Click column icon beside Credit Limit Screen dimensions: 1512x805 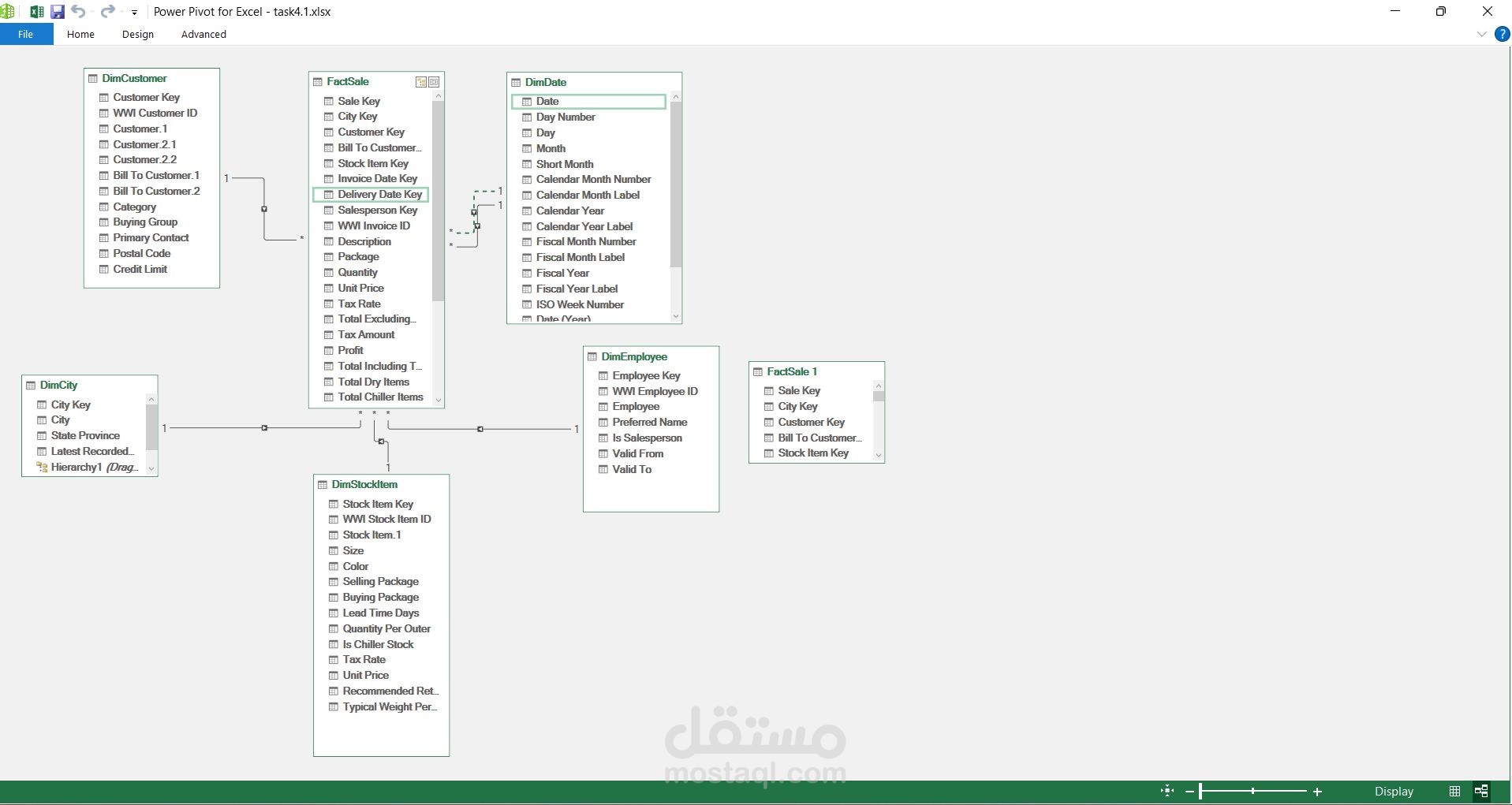pyautogui.click(x=103, y=270)
